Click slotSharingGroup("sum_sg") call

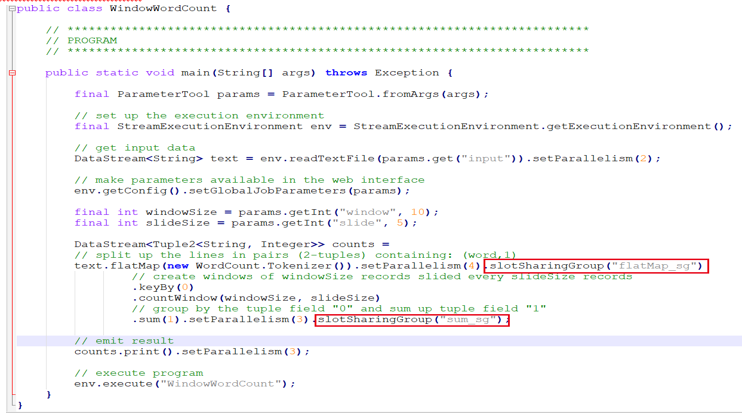point(412,320)
